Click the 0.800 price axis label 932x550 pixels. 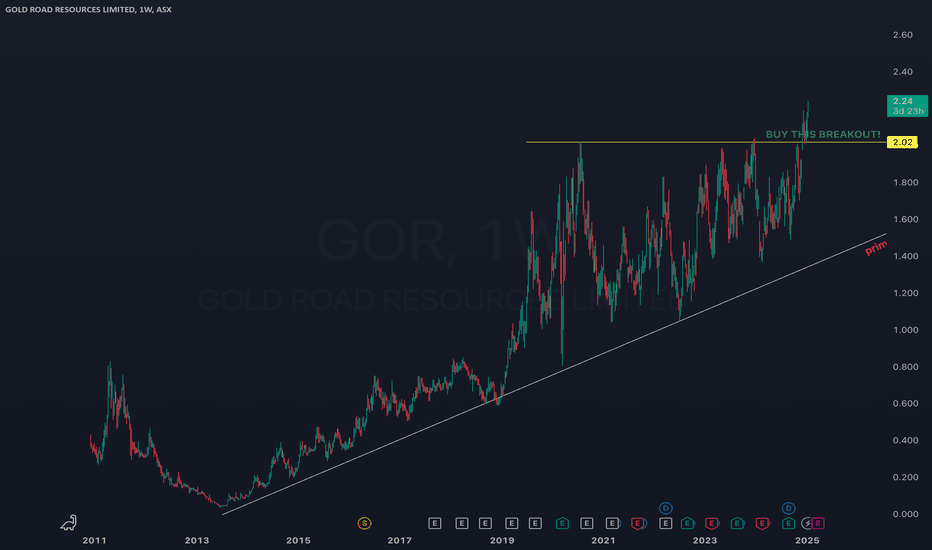(905, 367)
